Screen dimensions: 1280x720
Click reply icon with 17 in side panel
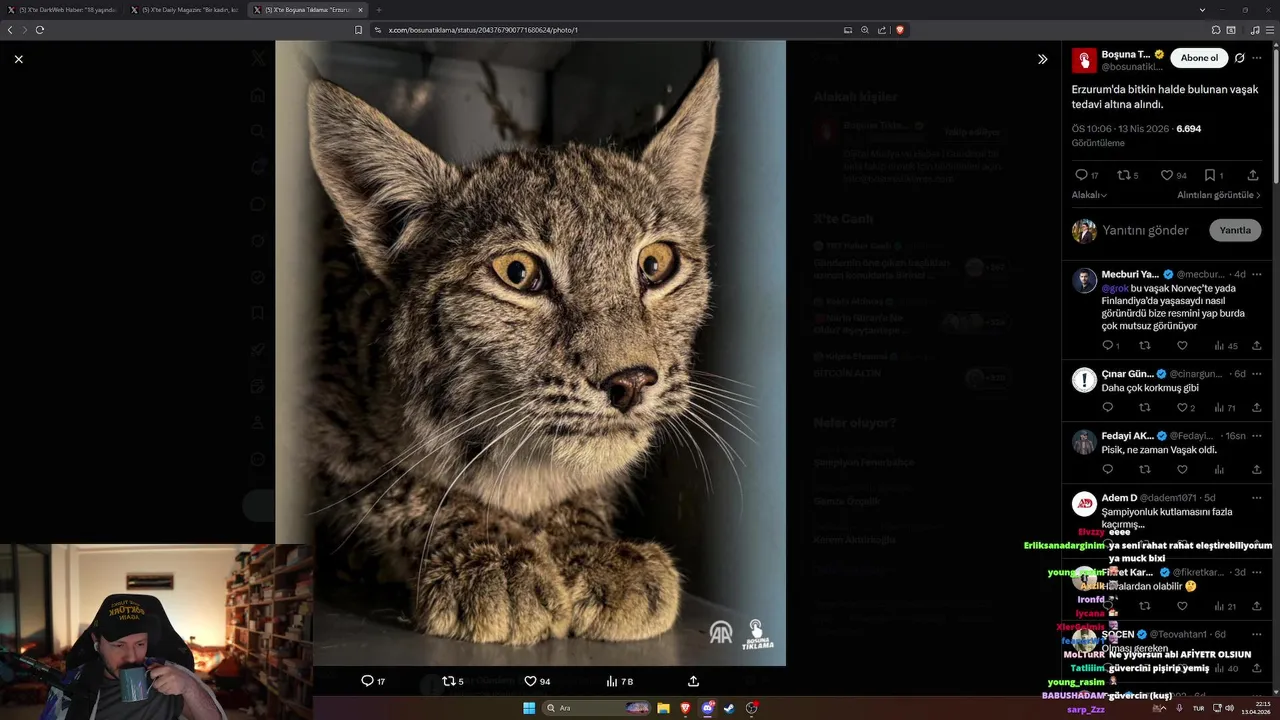click(x=1087, y=175)
